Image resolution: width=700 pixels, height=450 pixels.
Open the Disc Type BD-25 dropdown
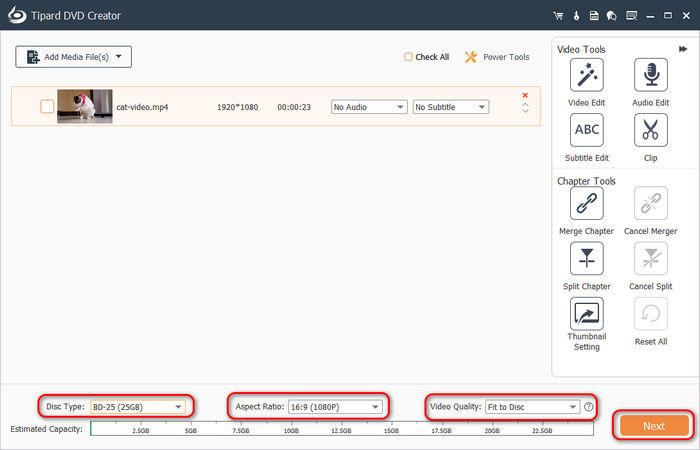coord(138,407)
